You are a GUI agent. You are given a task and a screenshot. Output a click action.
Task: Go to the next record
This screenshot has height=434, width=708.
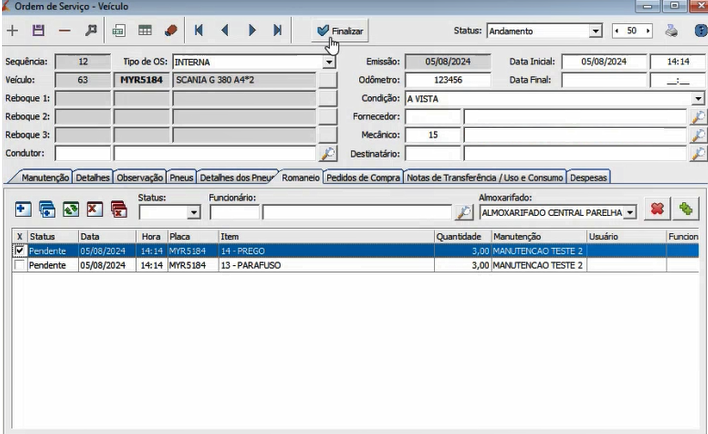pyautogui.click(x=252, y=31)
